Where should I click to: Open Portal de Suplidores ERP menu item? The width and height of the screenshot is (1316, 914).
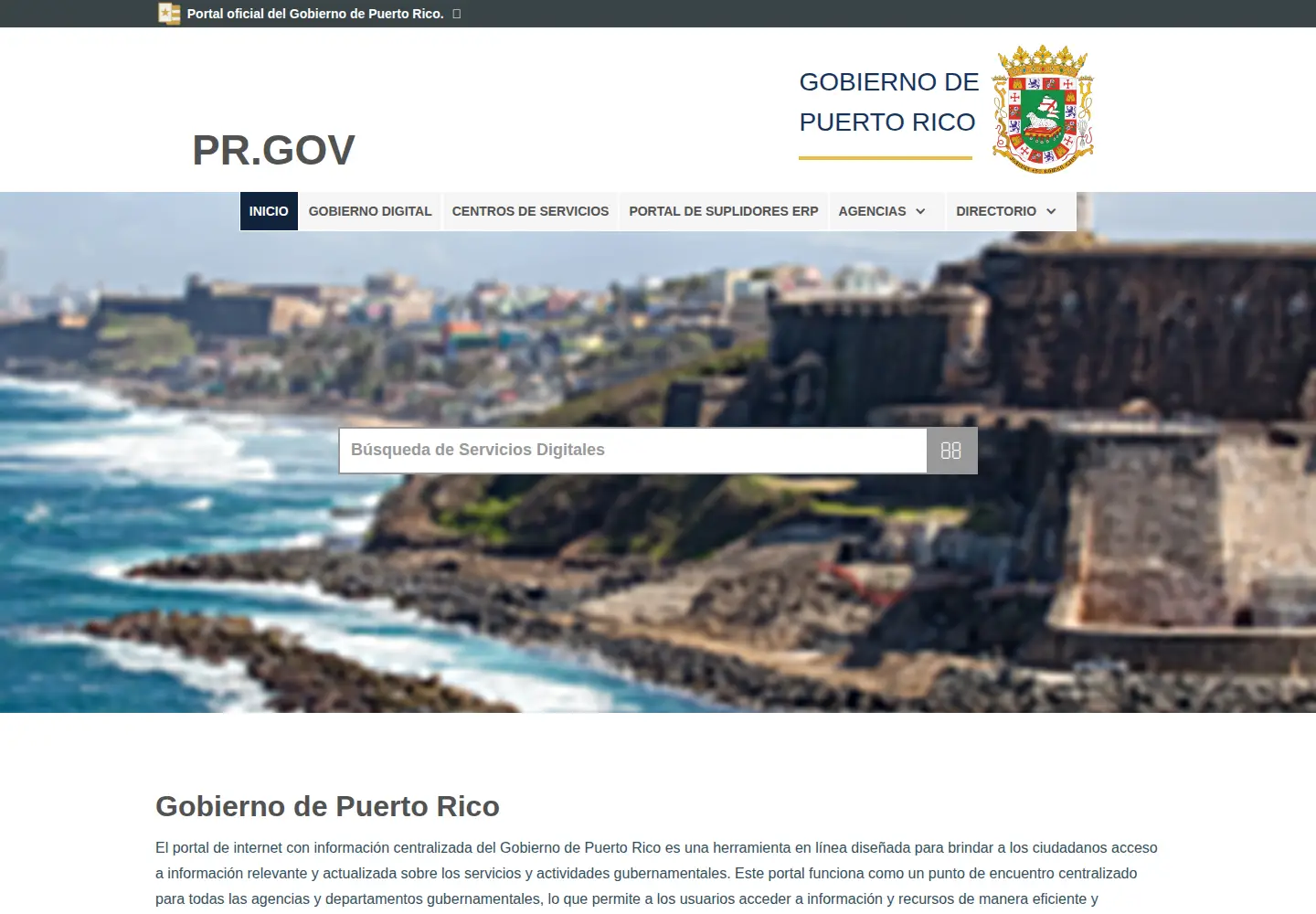coord(724,211)
